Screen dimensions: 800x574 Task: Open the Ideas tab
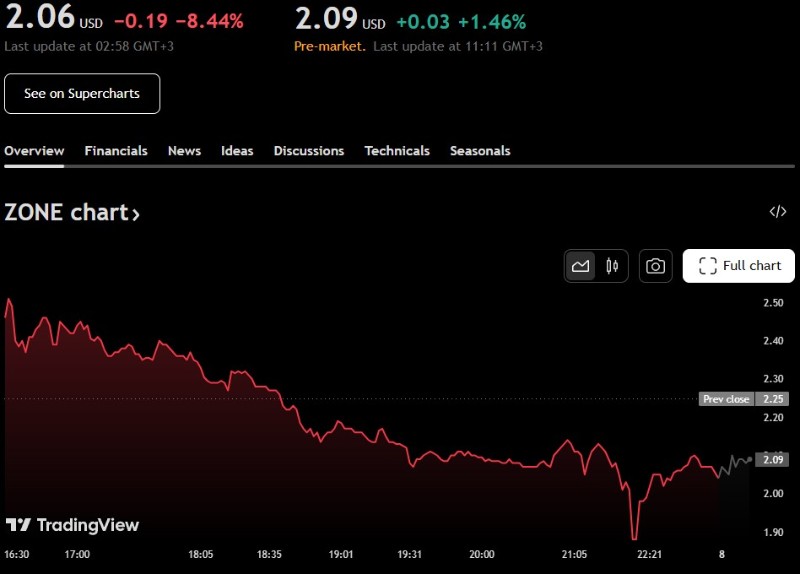tap(237, 151)
